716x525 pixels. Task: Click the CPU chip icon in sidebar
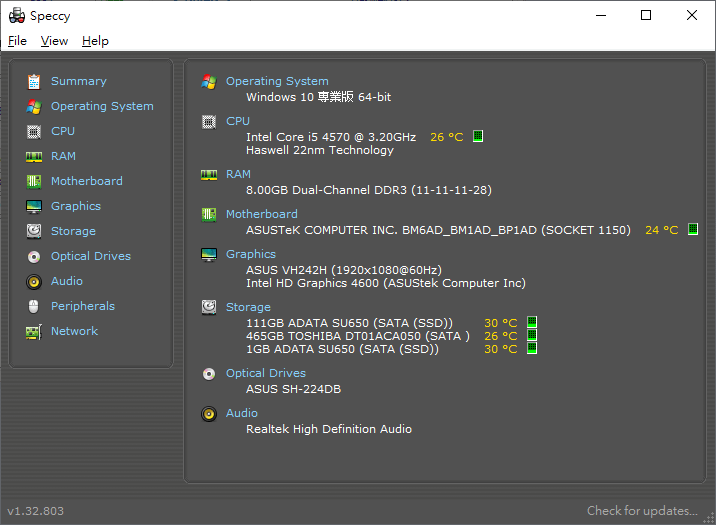(34, 131)
